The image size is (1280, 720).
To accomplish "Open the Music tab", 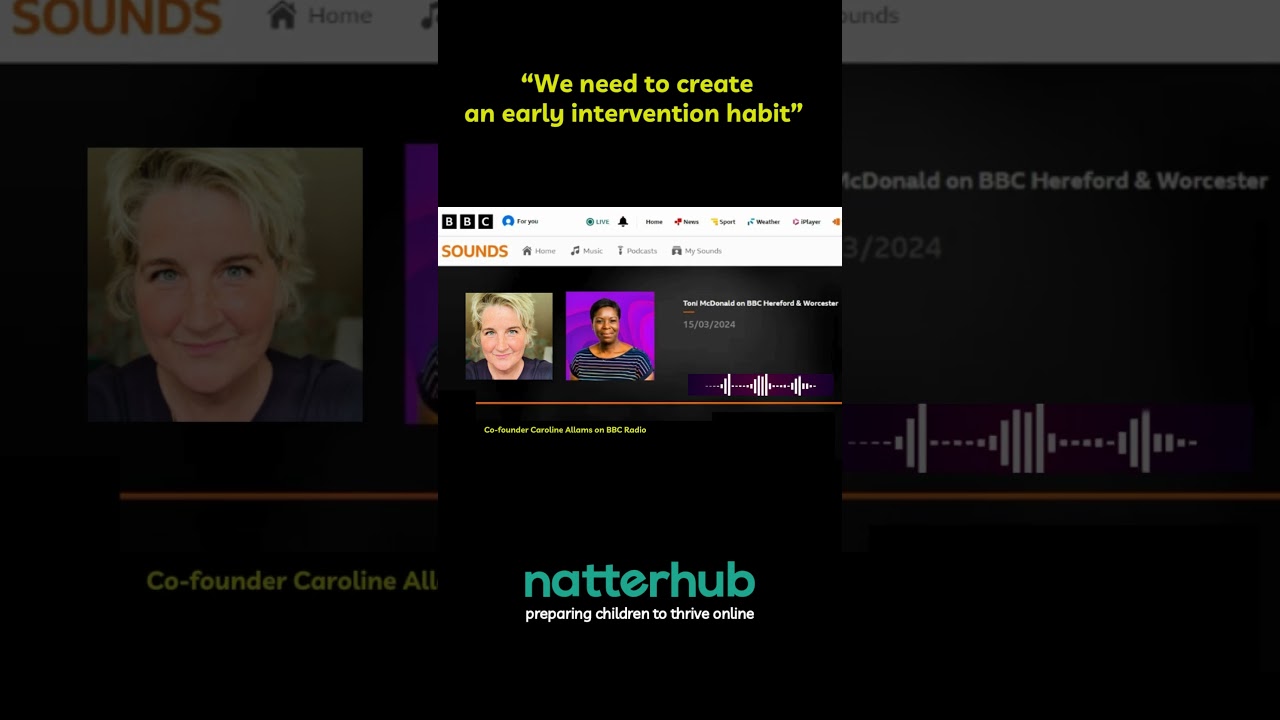I will coord(587,251).
